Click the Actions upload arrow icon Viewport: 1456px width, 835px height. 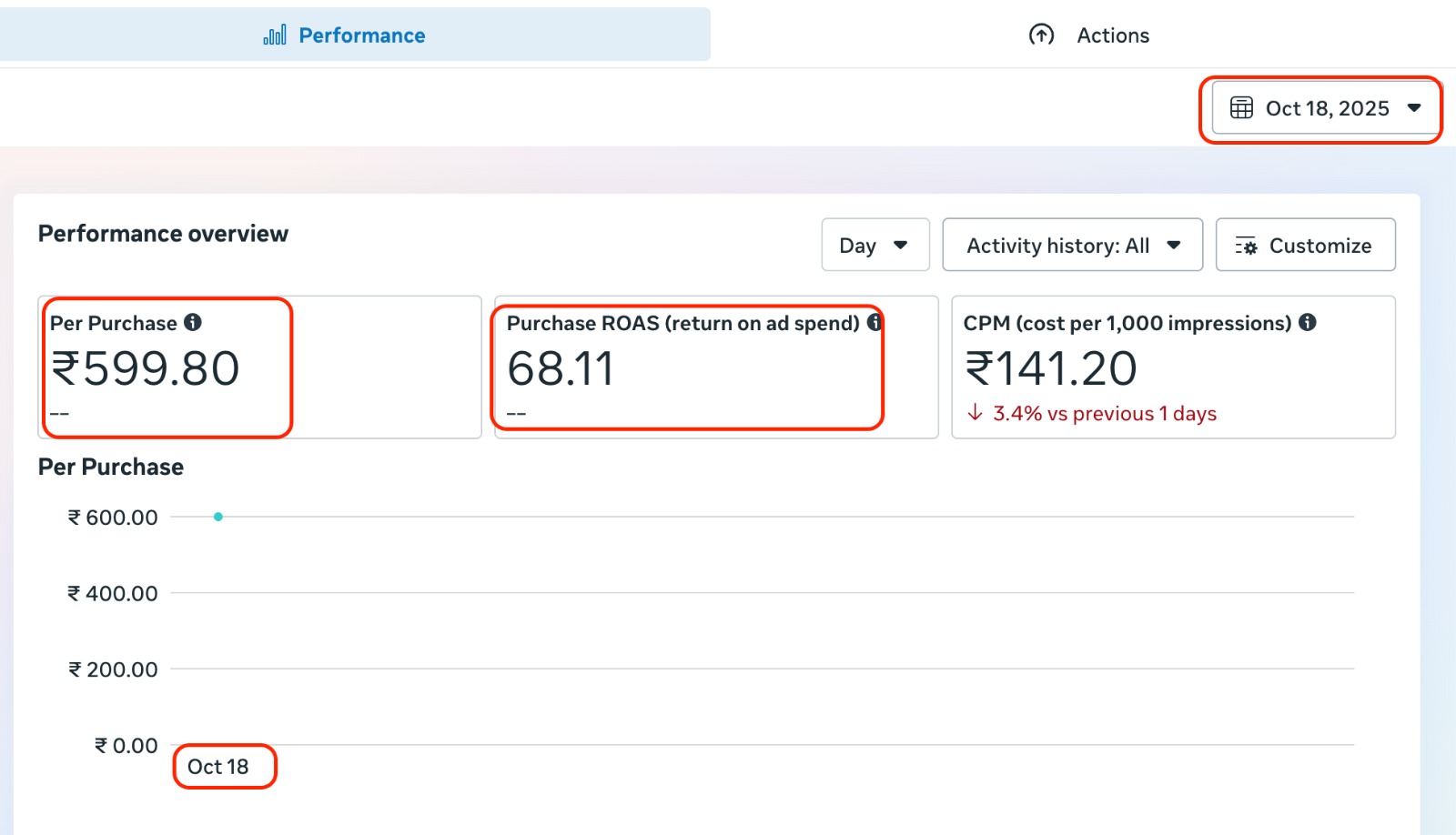1041,35
